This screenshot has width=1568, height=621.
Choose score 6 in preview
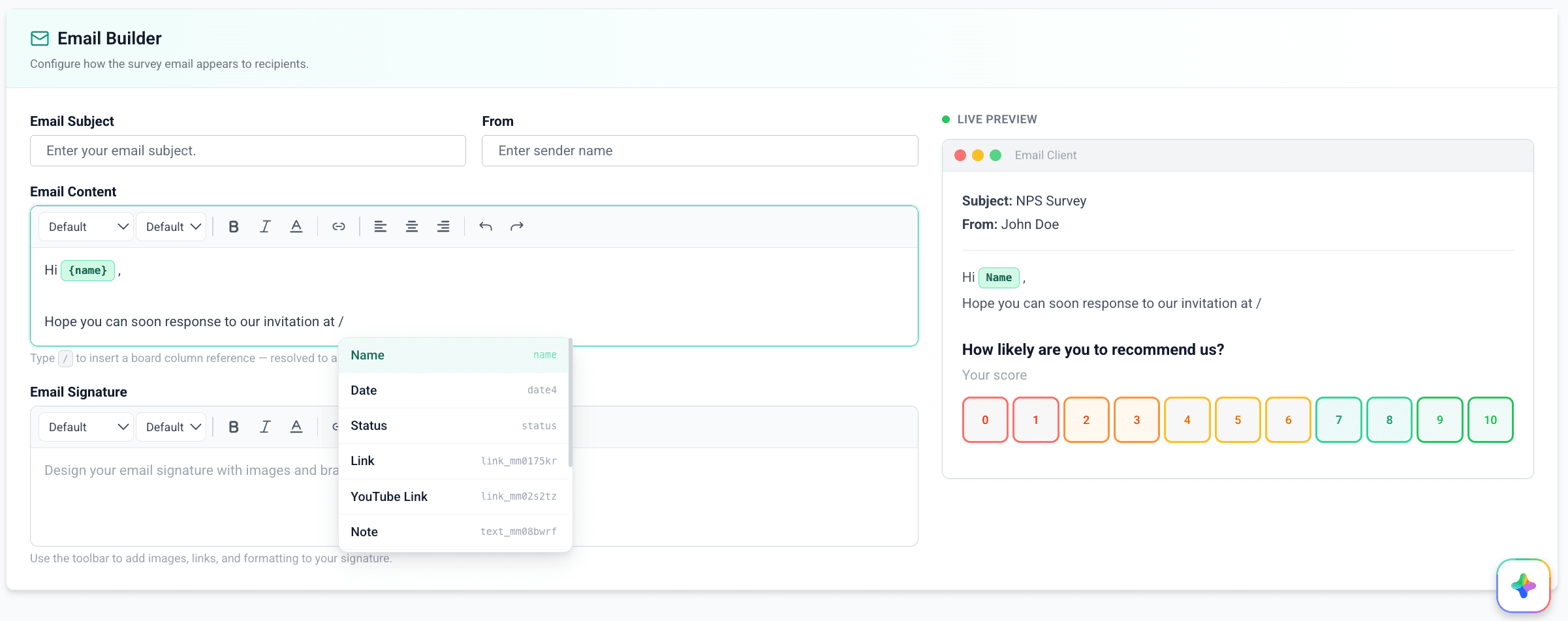pos(1288,419)
